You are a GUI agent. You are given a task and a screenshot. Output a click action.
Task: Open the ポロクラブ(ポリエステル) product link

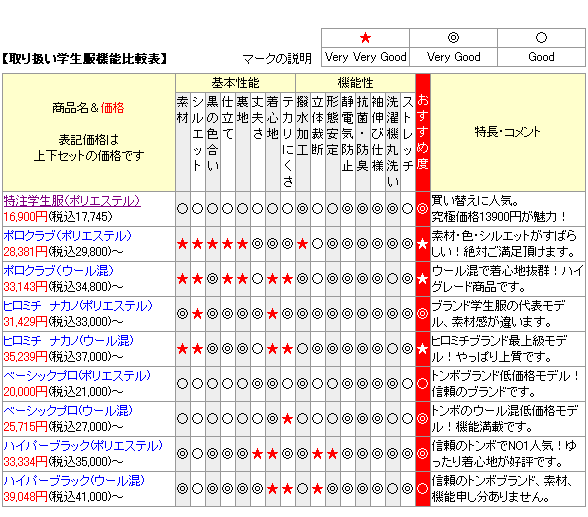(x=68, y=236)
